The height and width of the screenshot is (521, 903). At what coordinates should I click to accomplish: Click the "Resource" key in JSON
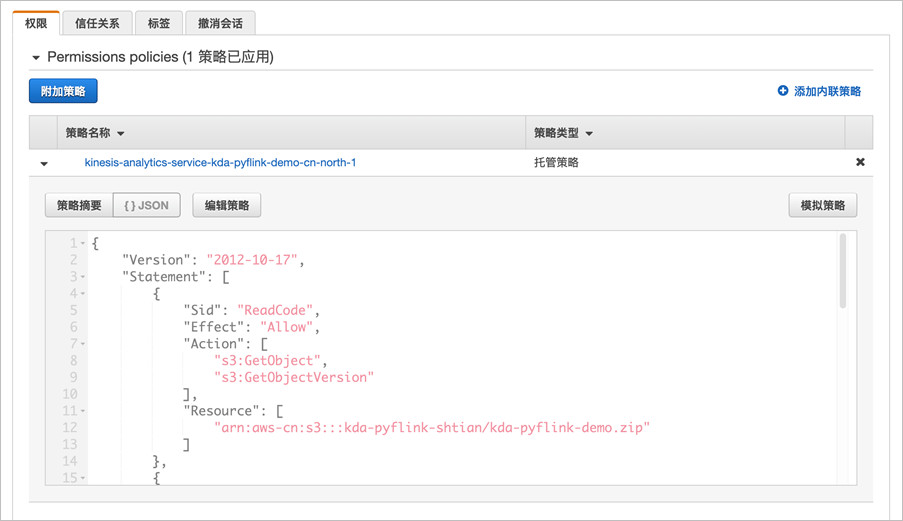tap(221, 411)
